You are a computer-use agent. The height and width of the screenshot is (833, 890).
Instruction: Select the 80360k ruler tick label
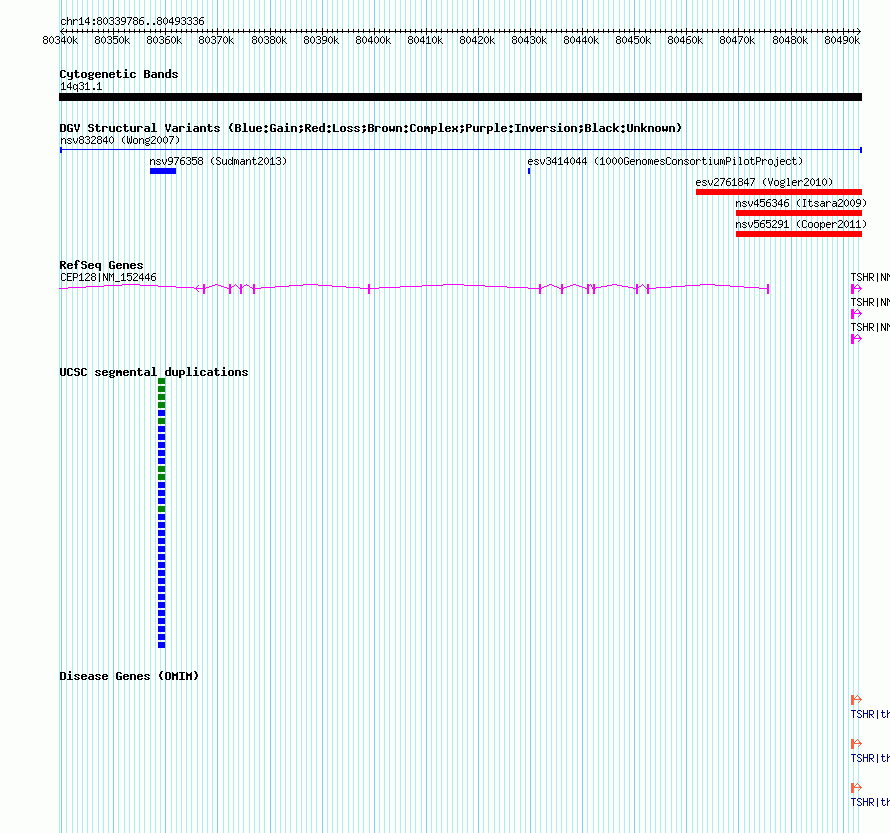click(164, 40)
